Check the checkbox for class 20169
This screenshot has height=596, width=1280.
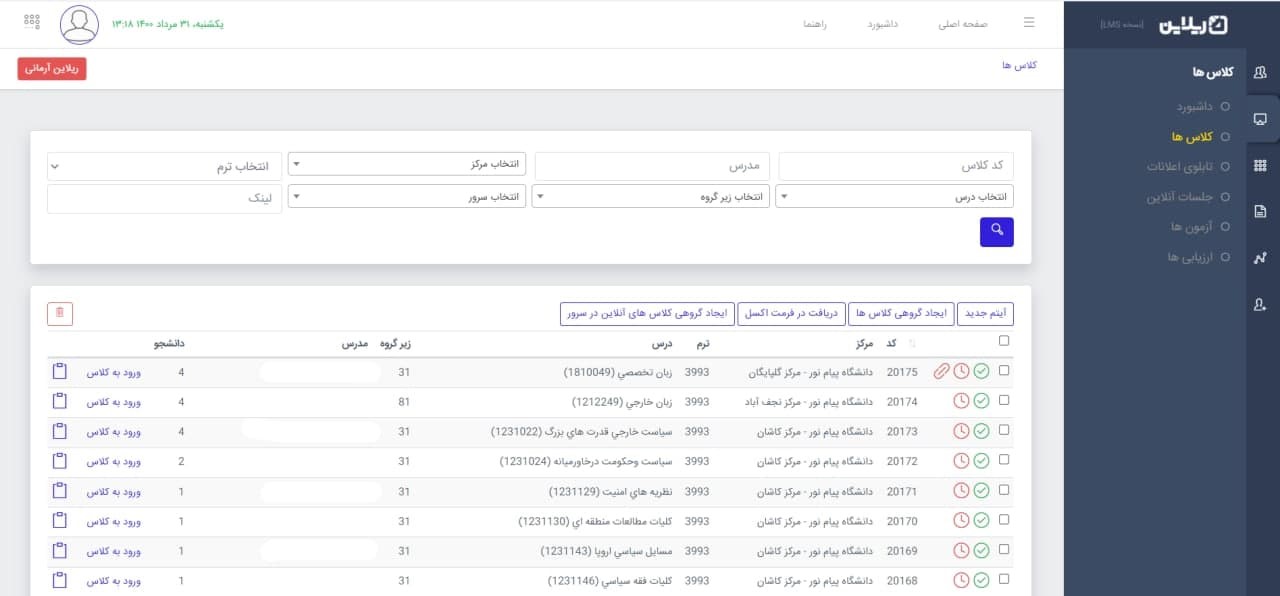point(1004,549)
